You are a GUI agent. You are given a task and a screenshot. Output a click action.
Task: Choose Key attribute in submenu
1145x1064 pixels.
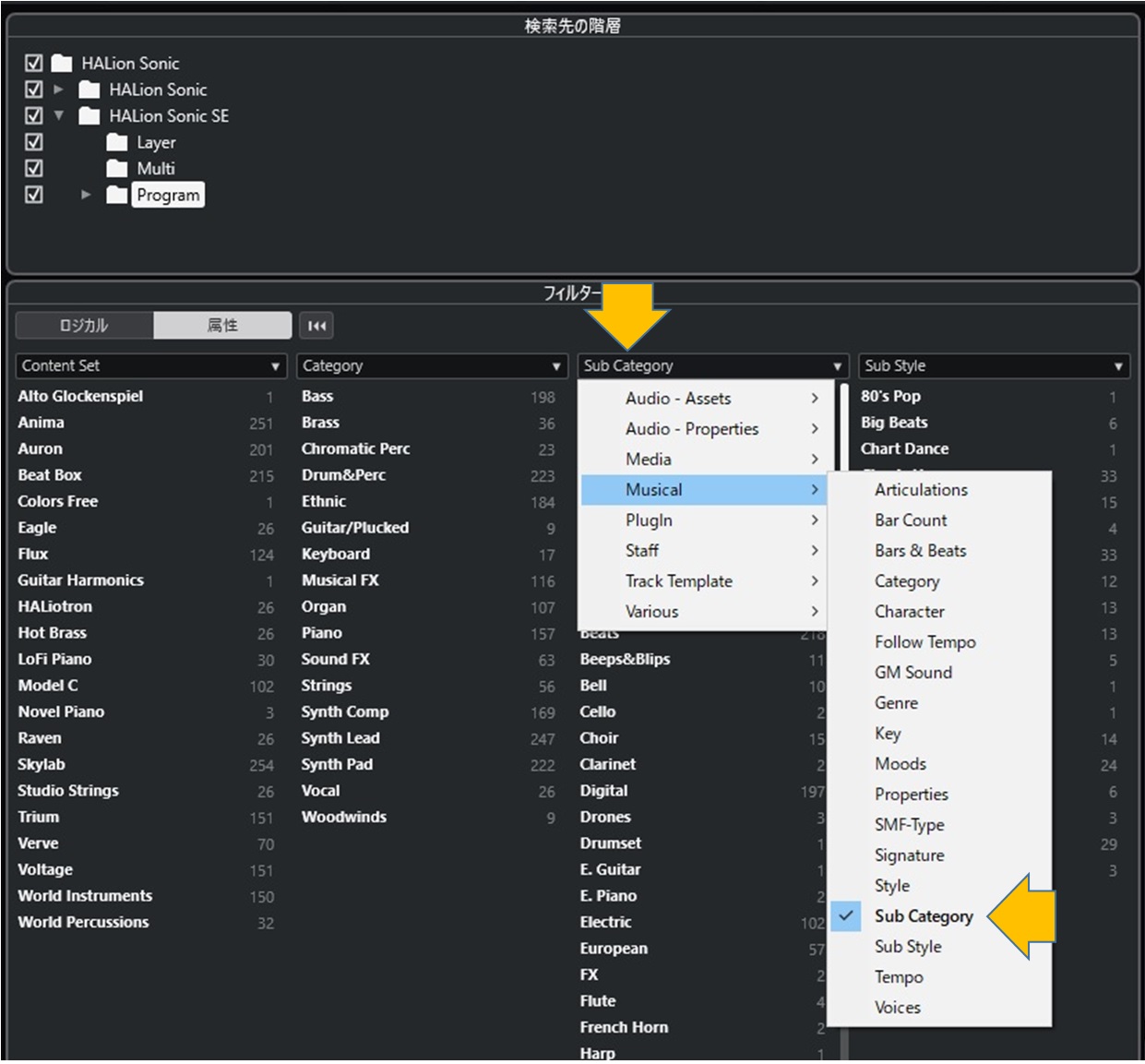point(939,734)
